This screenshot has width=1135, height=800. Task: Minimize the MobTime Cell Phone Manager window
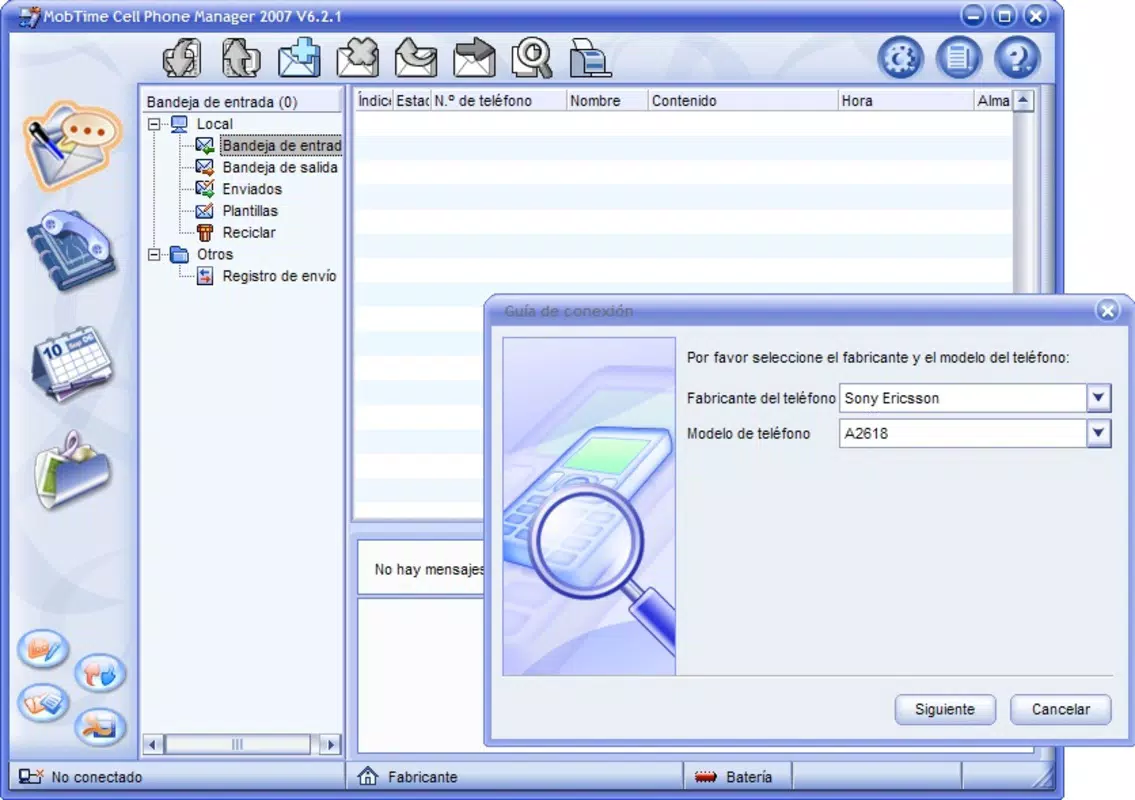pos(972,15)
